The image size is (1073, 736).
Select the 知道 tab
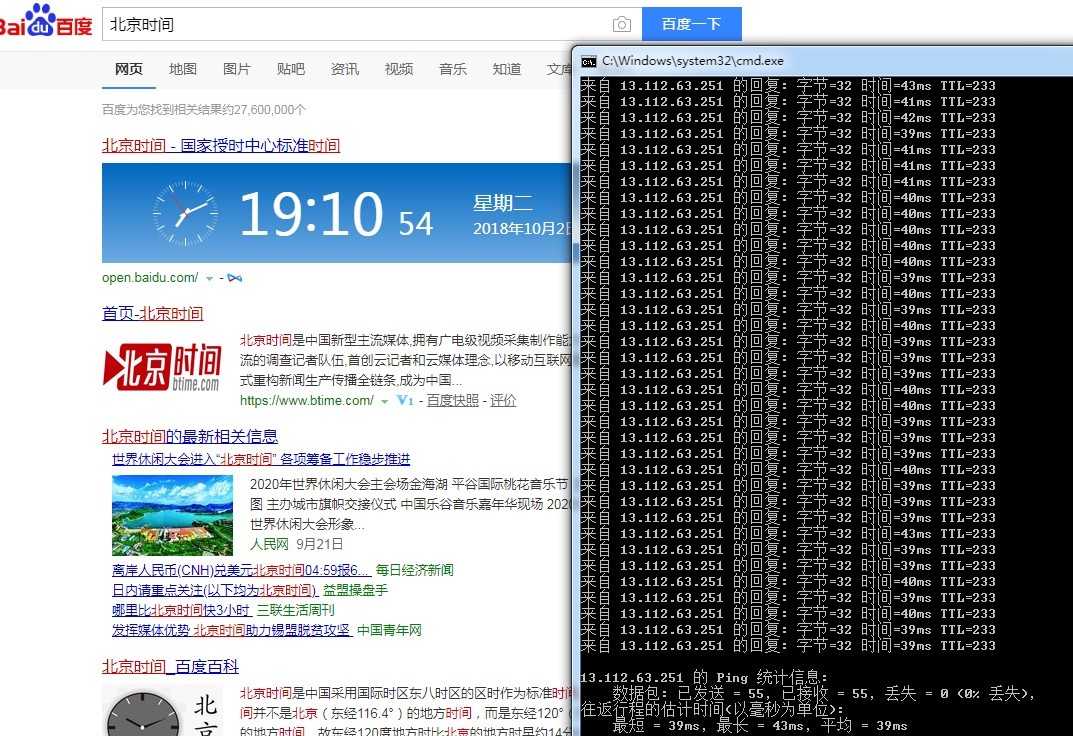(507, 69)
